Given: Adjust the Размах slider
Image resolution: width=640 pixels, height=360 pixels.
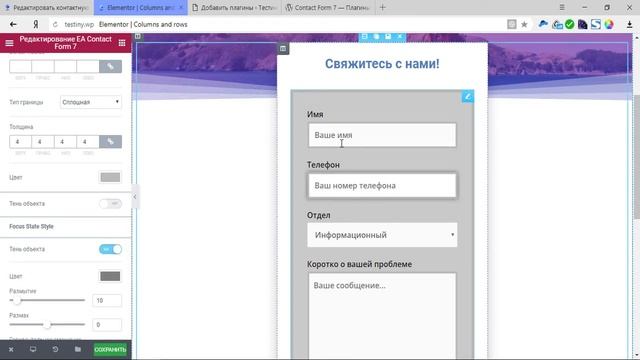Looking at the screenshot, I should (x=47, y=324).
